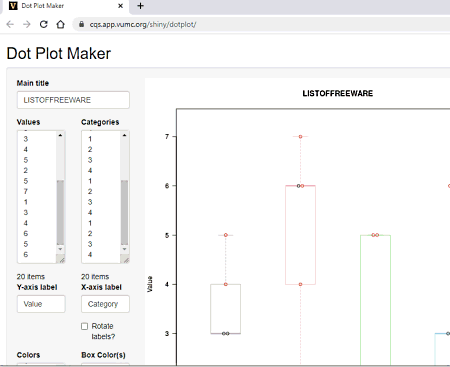Screen dimensions: 450x367
Task: Go back to the previous browser page
Action: (x=10, y=24)
